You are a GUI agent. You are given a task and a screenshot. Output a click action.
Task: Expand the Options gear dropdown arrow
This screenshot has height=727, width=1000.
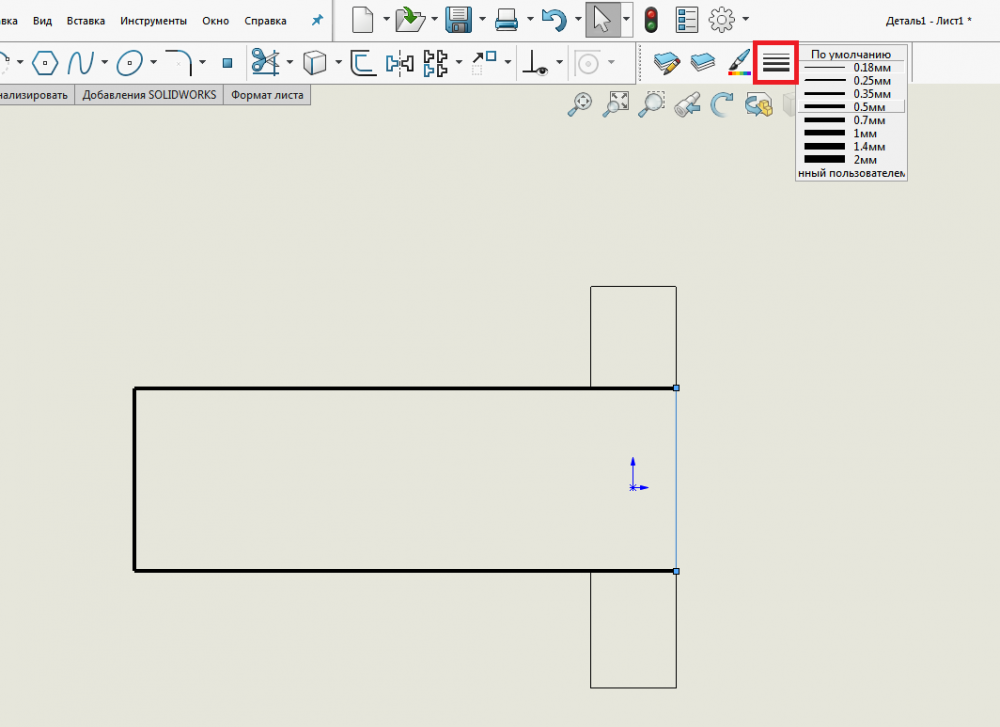pos(746,20)
